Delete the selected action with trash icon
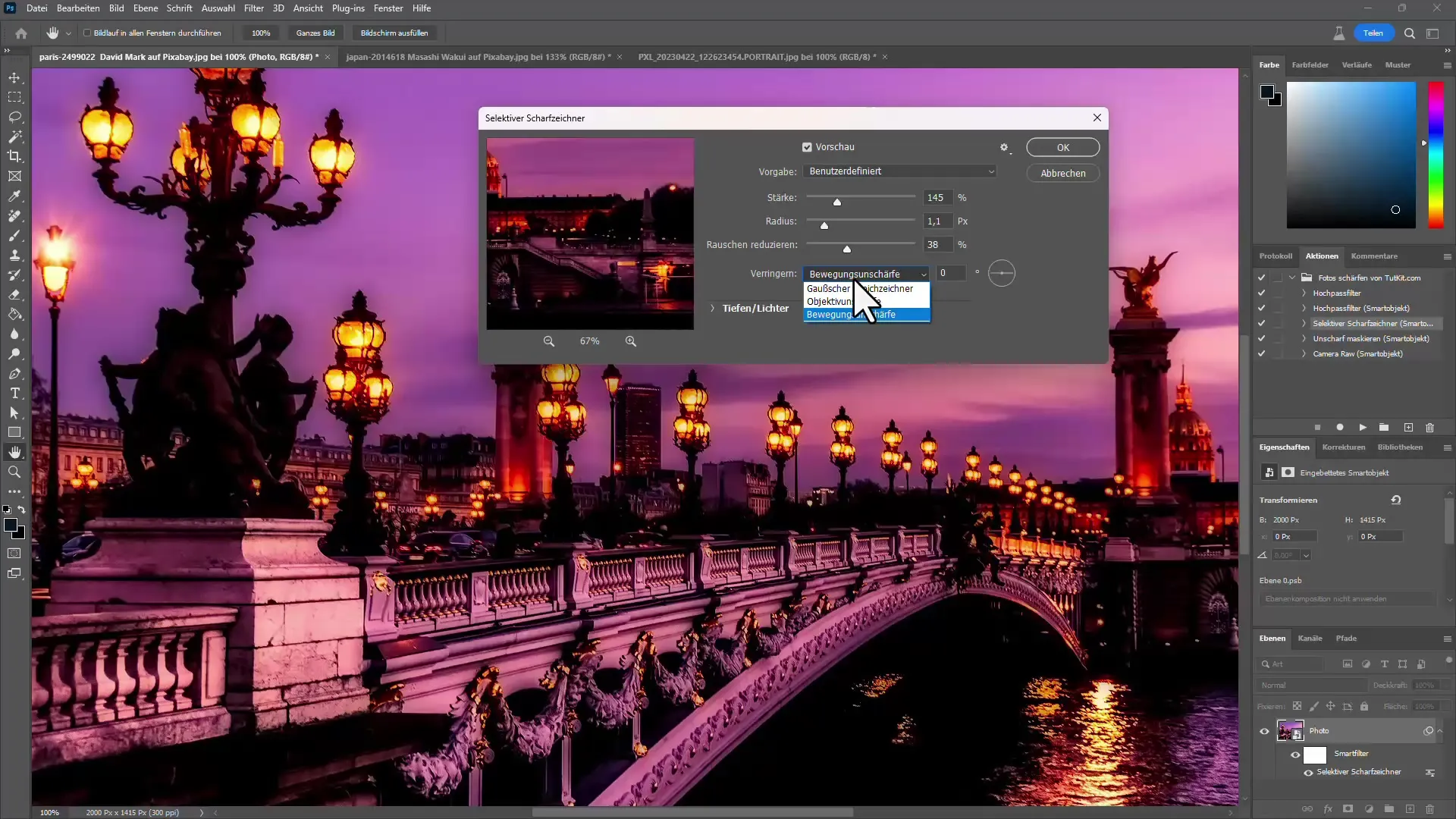This screenshot has height=819, width=1456. tap(1429, 428)
